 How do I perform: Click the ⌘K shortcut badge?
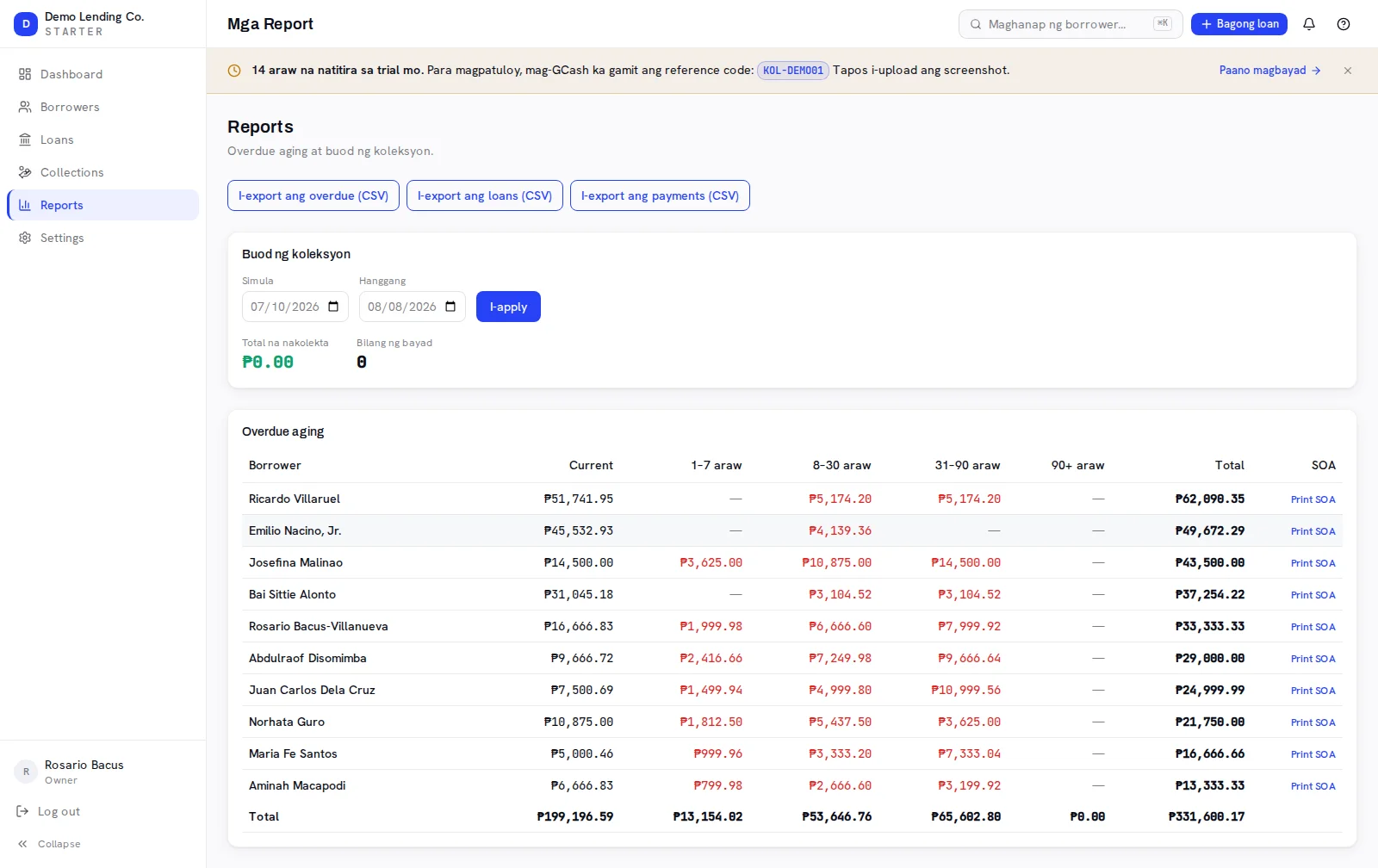1163,24
